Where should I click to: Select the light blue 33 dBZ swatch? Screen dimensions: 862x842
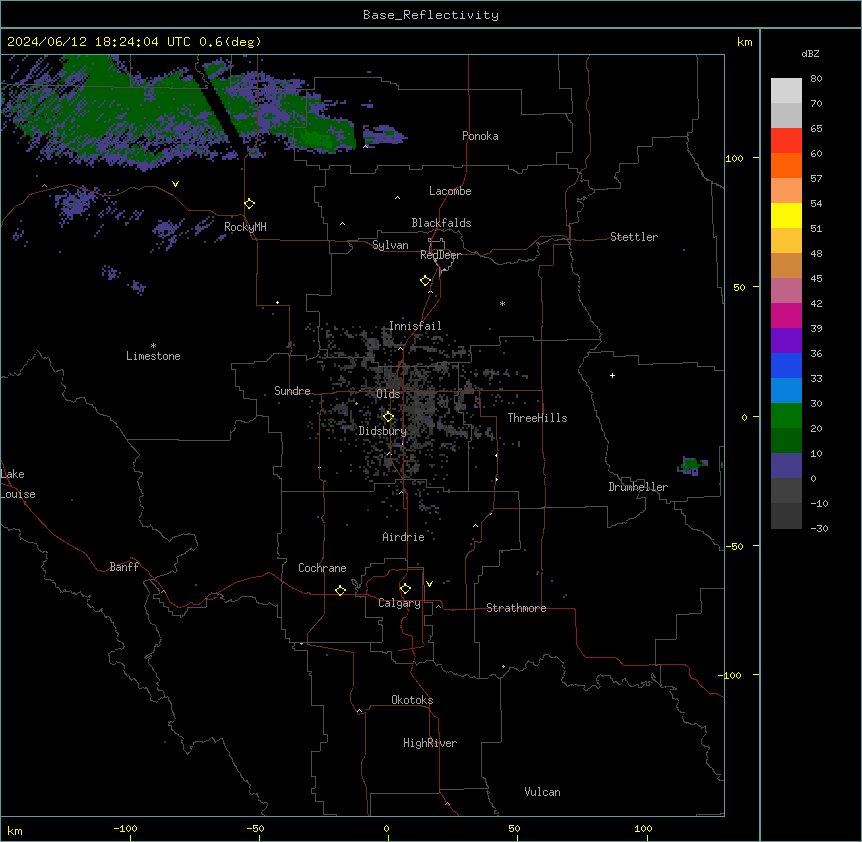786,390
